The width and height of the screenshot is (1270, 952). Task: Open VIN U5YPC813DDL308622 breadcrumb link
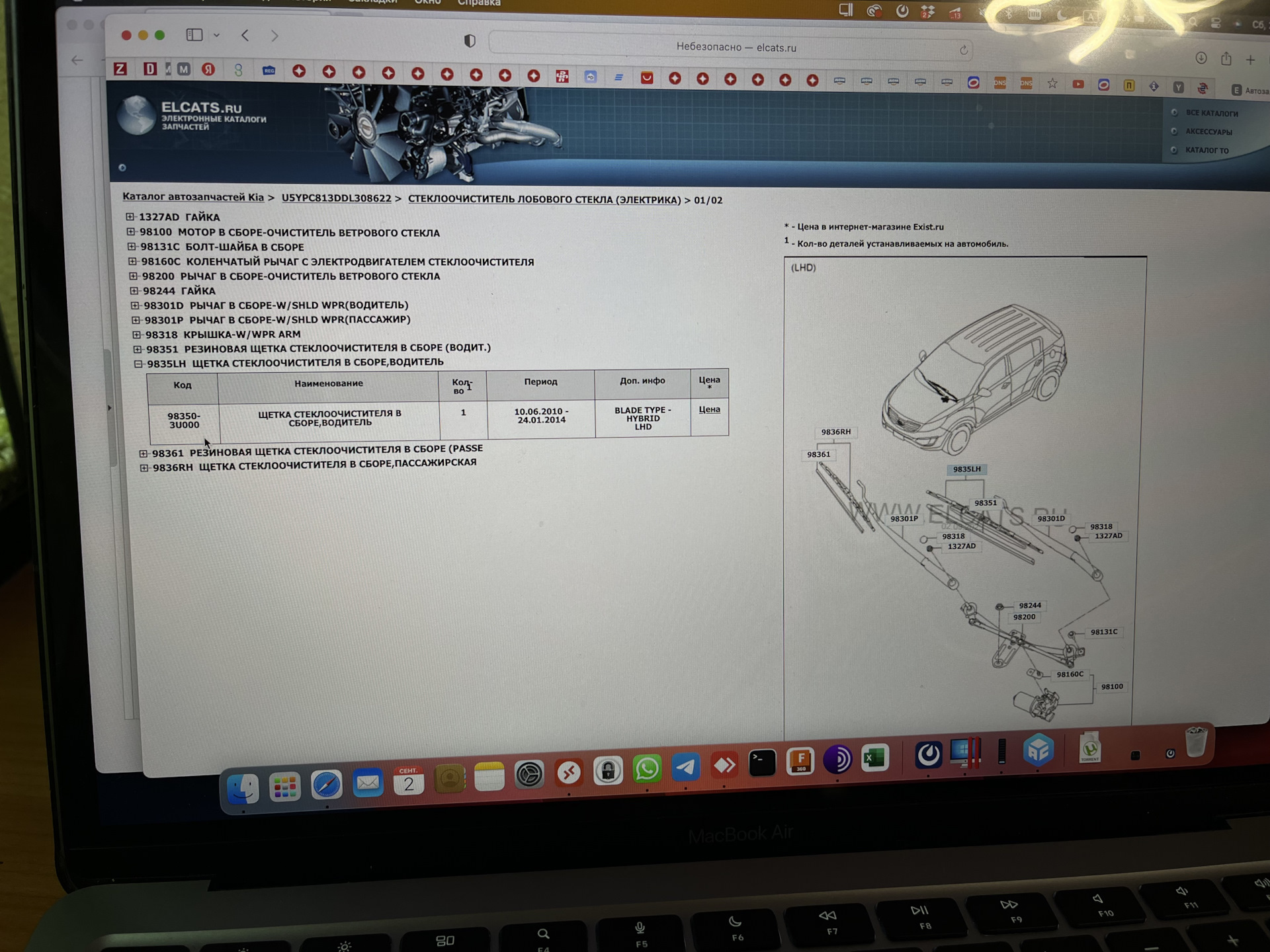click(x=336, y=198)
